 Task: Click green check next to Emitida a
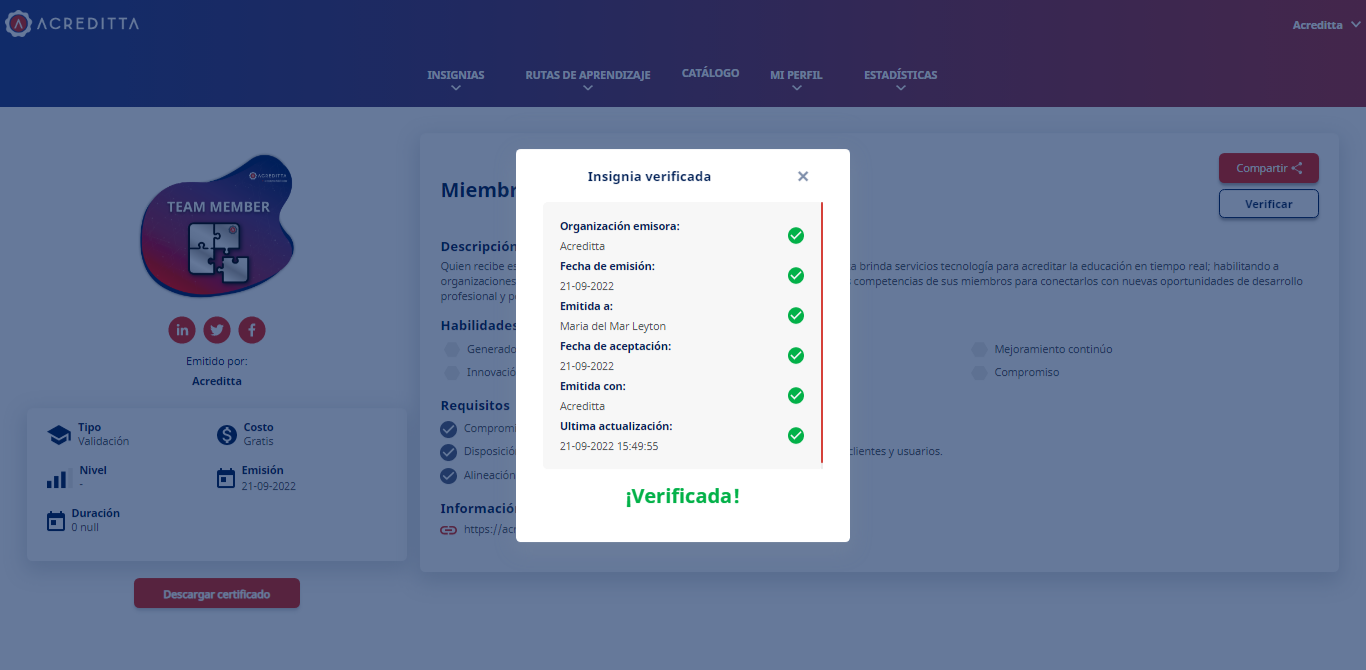pyautogui.click(x=796, y=316)
